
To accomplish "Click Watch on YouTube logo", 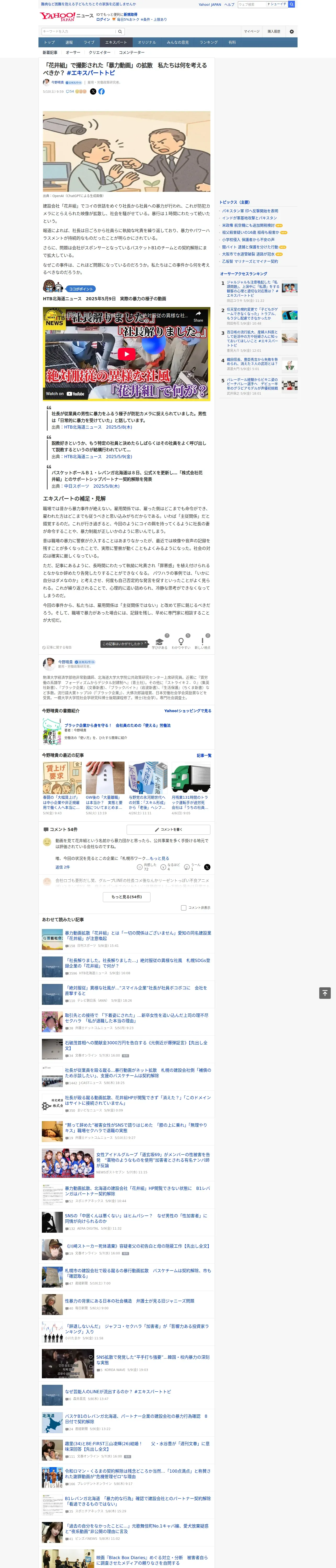I will click(x=65, y=394).
